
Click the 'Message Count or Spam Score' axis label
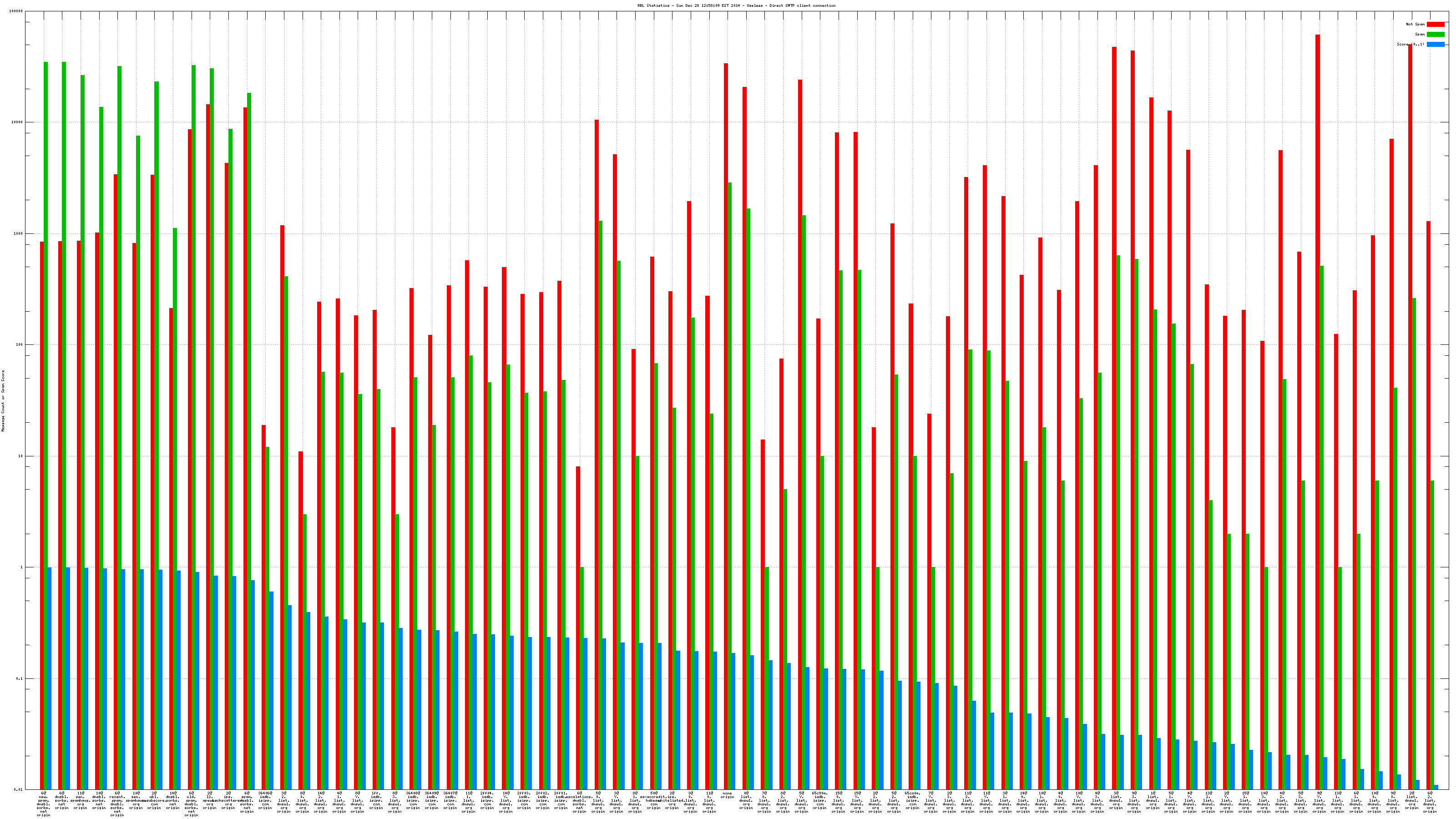click(x=3, y=401)
